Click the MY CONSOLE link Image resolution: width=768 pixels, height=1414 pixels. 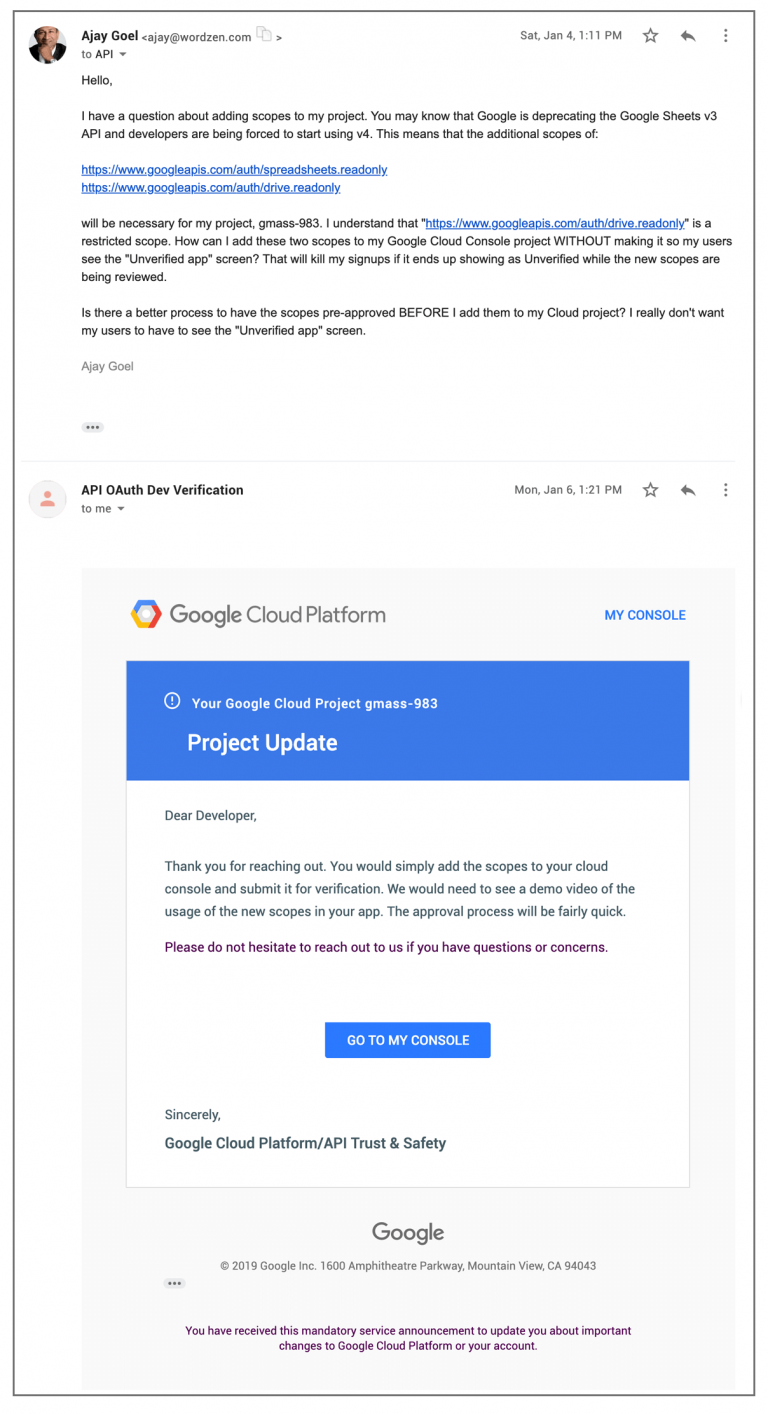tap(644, 615)
